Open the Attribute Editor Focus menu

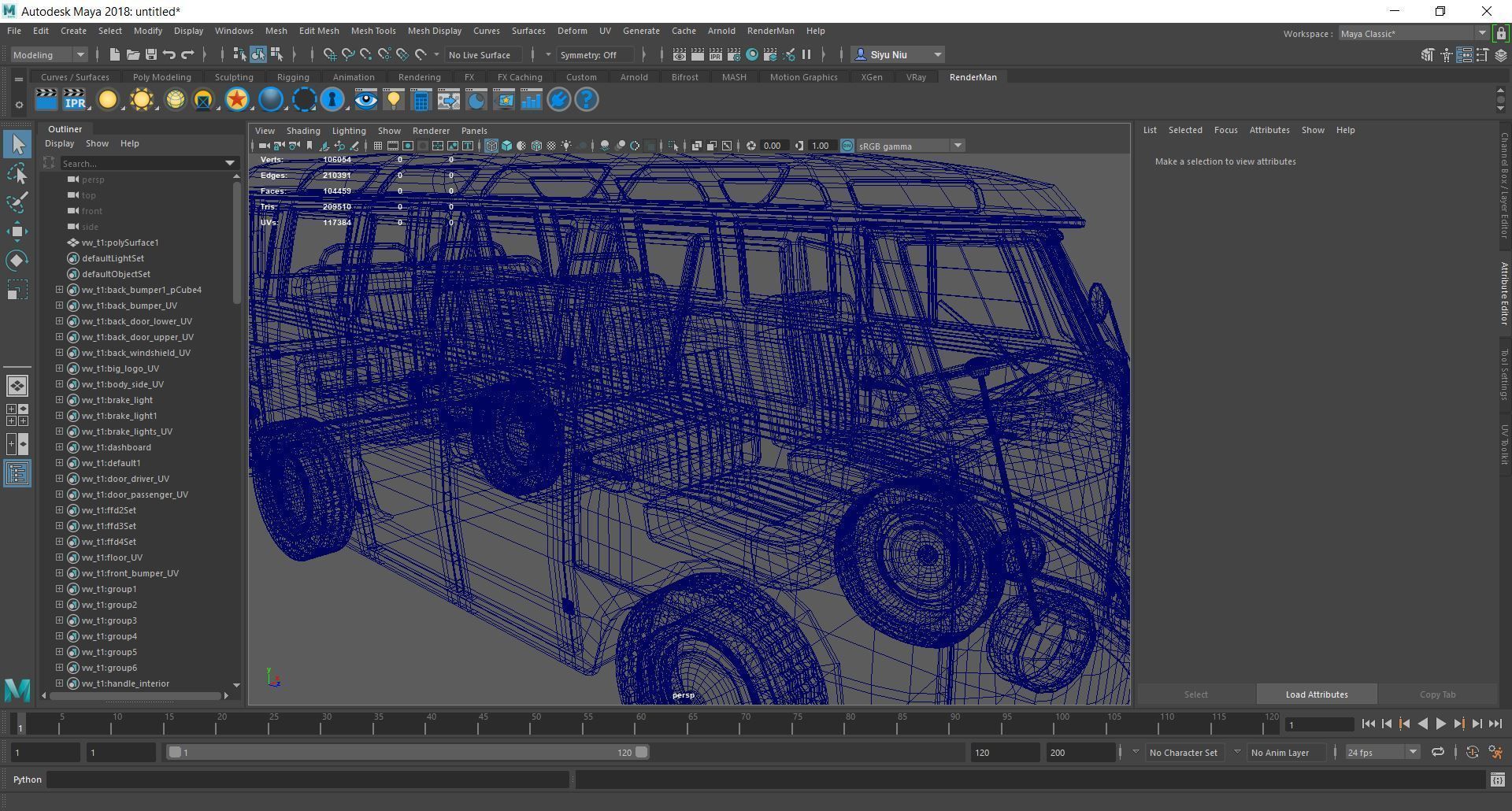coord(1225,130)
